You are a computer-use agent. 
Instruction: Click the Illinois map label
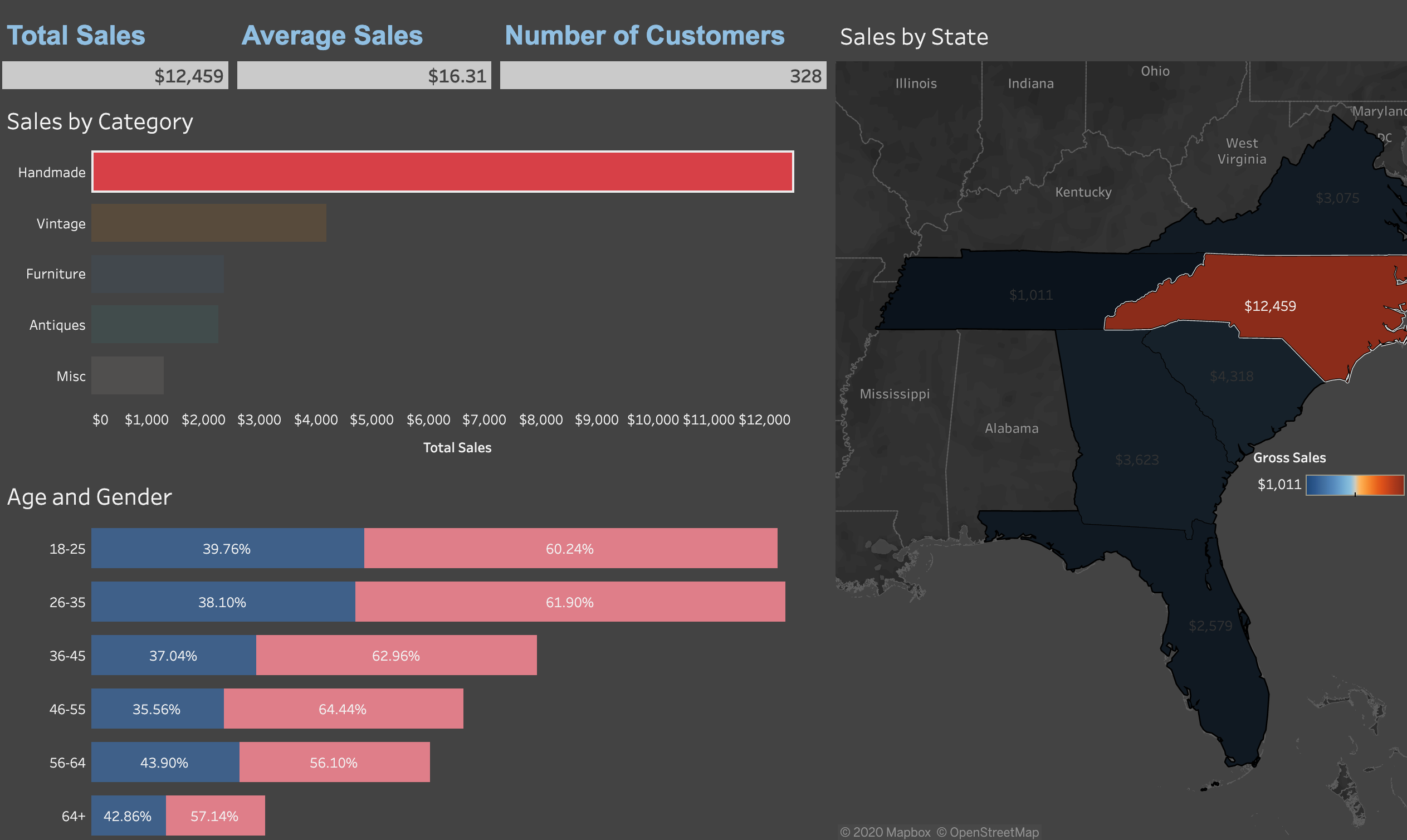tap(916, 84)
